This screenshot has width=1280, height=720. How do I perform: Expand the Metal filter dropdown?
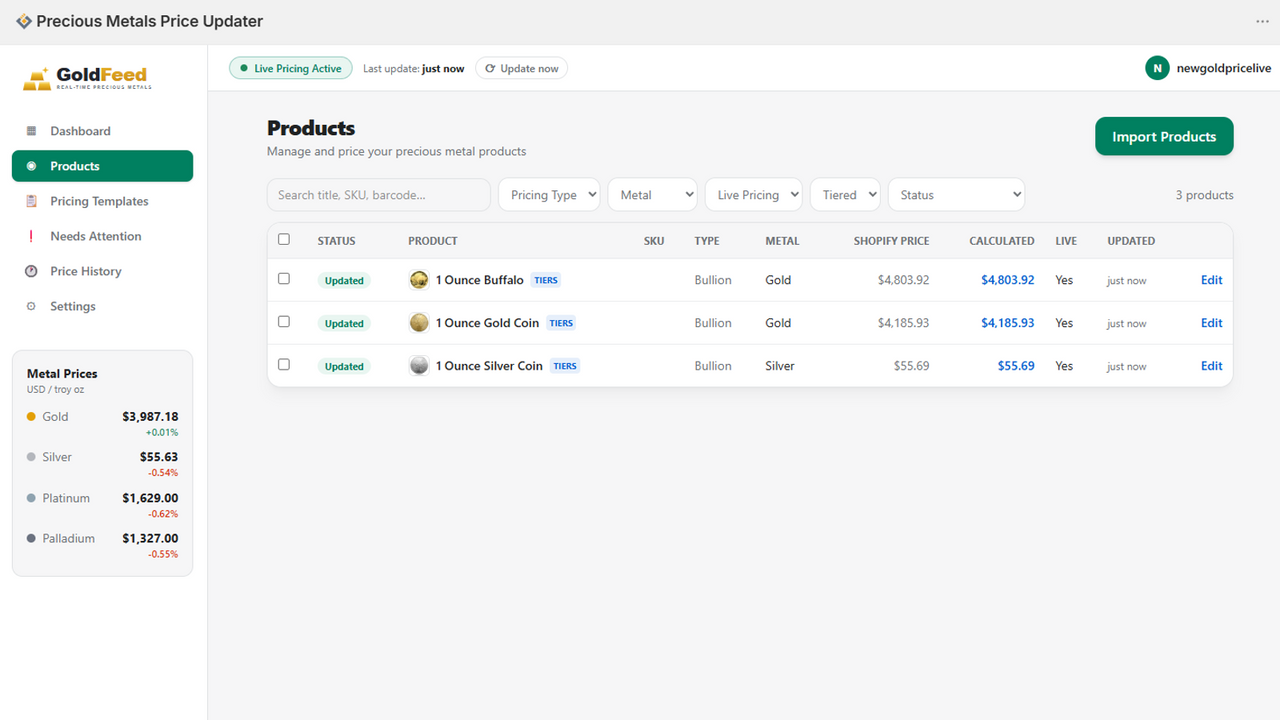click(652, 195)
